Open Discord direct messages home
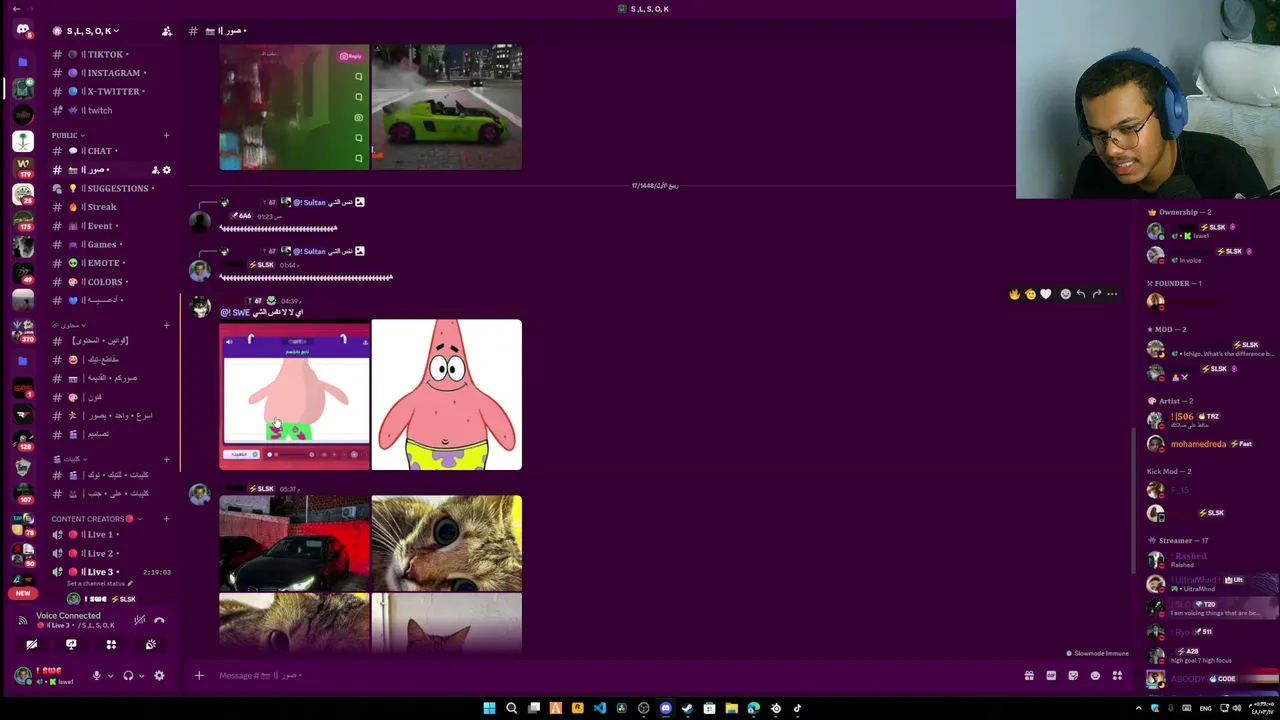The height and width of the screenshot is (720, 1280). point(23,30)
